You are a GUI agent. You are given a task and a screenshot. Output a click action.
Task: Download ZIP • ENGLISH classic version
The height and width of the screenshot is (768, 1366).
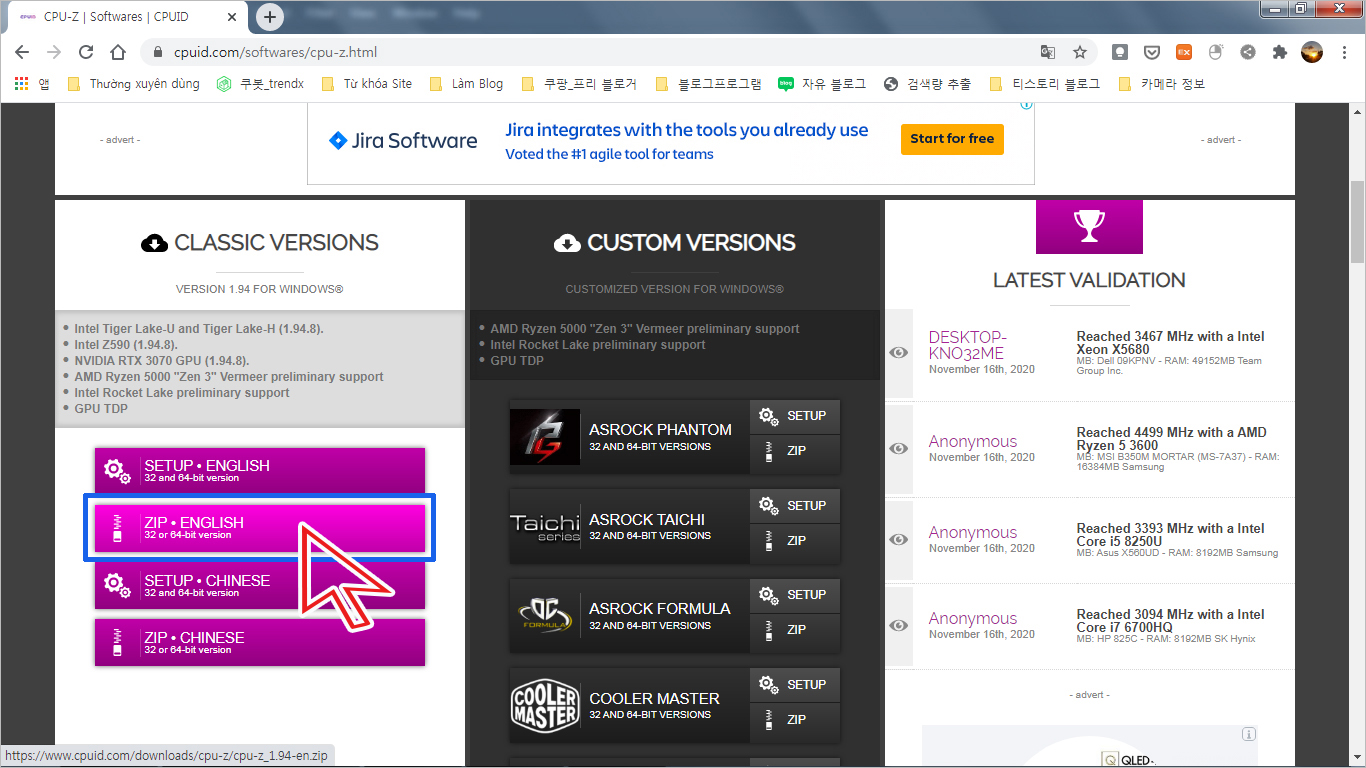coord(260,527)
